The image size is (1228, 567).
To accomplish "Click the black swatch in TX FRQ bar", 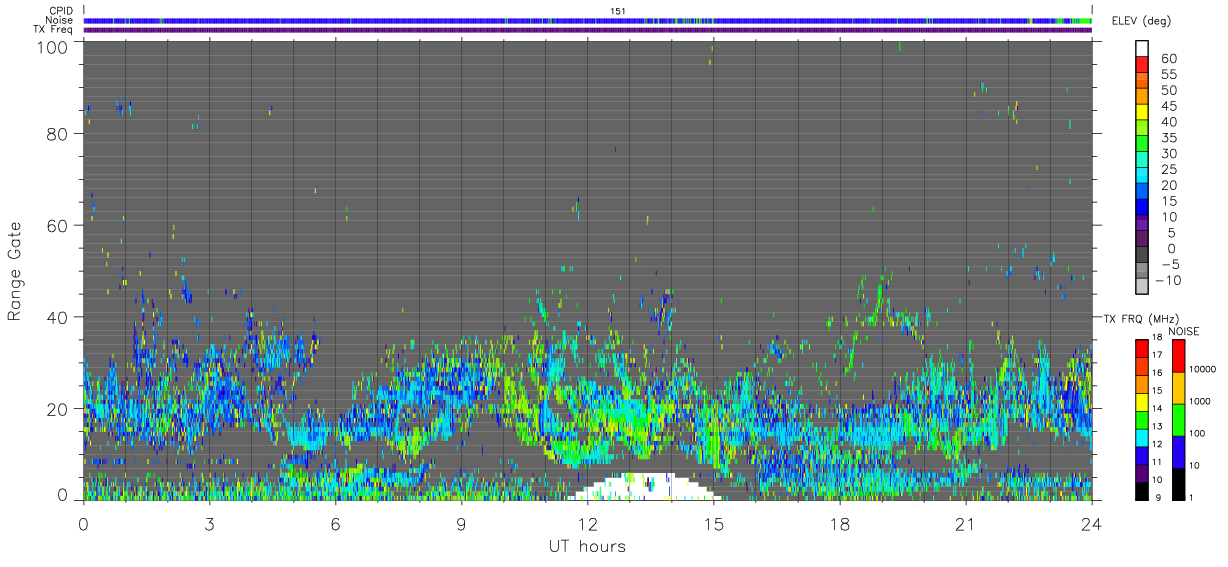I will (x=1143, y=491).
